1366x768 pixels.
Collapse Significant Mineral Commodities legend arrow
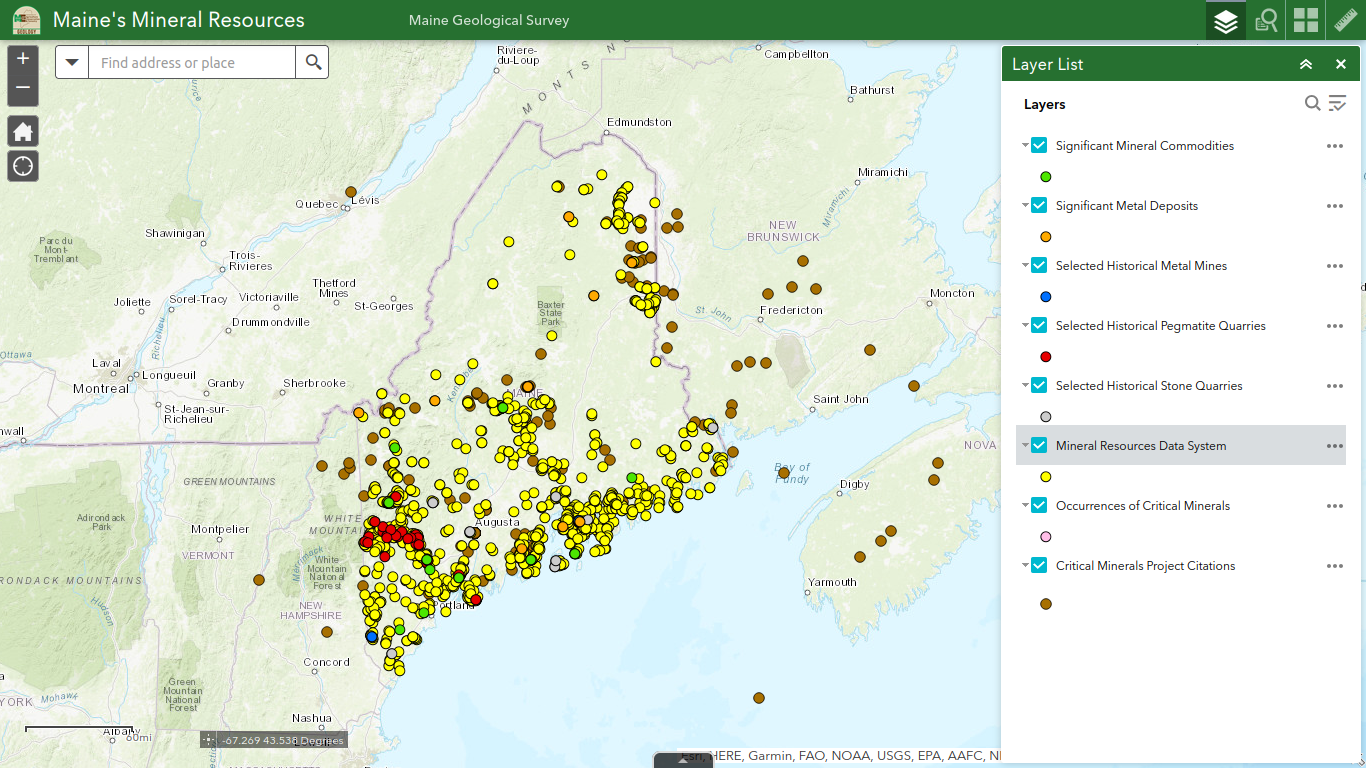click(1025, 145)
